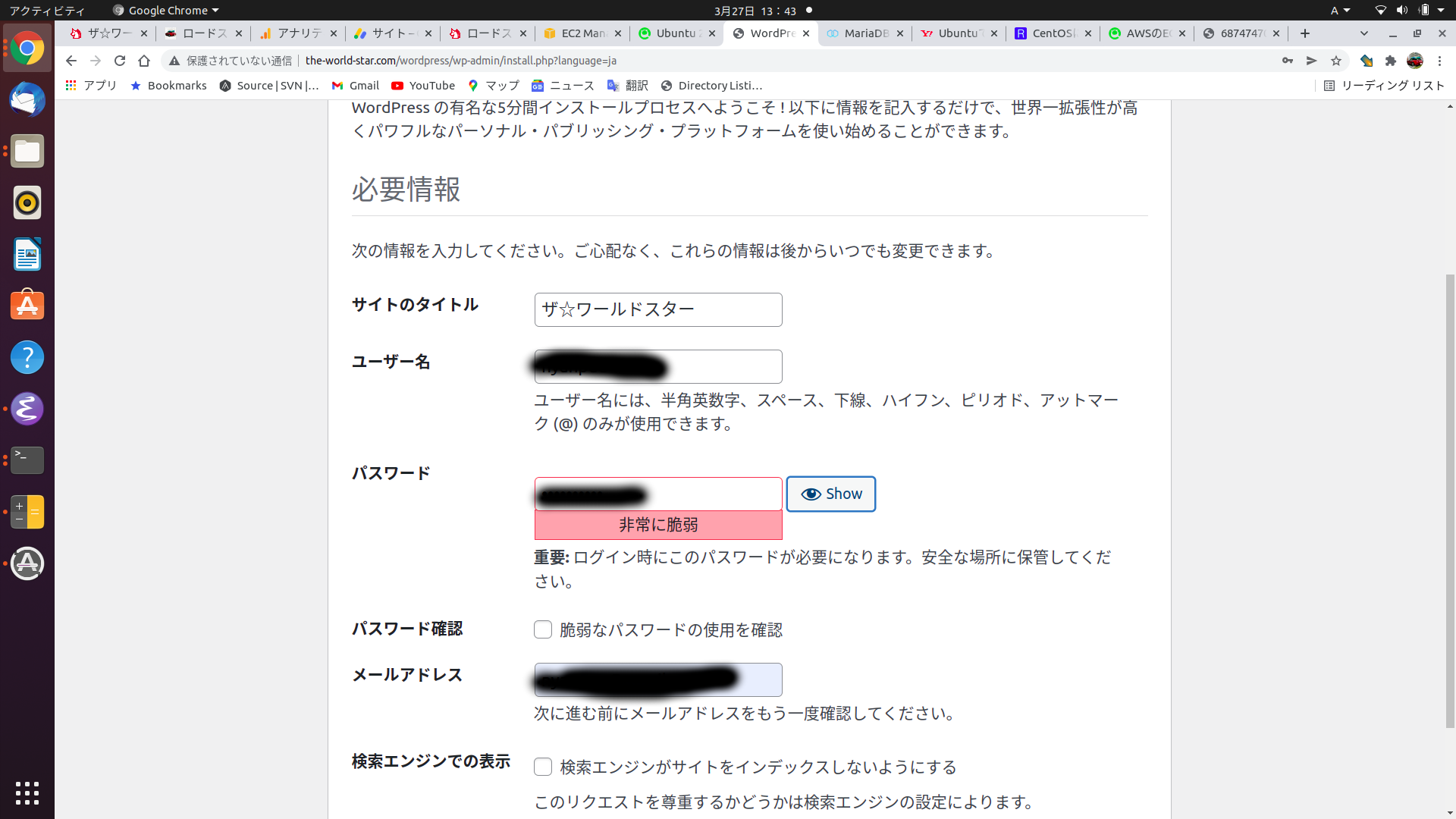This screenshot has width=1456, height=819.
Task: Click the not-secure warning icon
Action: [174, 61]
